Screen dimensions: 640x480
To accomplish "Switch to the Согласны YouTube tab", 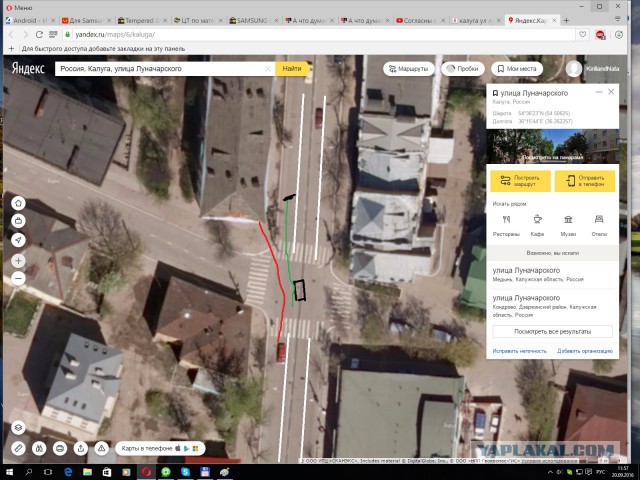I will tap(420, 20).
